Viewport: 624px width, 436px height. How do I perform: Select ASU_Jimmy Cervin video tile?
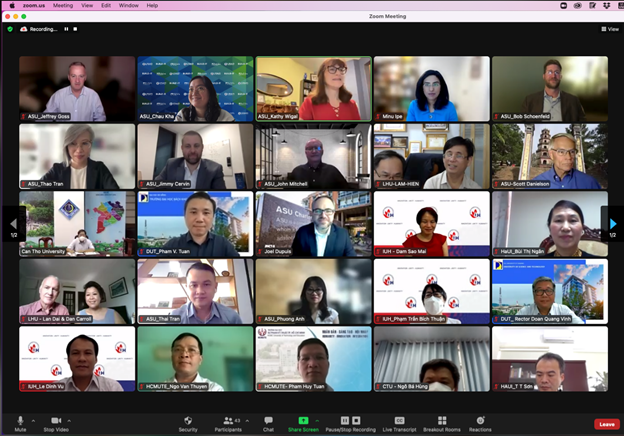[195, 156]
